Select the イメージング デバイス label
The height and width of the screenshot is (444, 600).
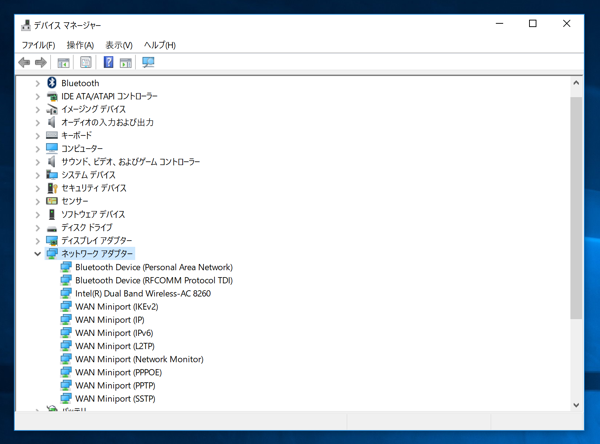[x=93, y=109]
